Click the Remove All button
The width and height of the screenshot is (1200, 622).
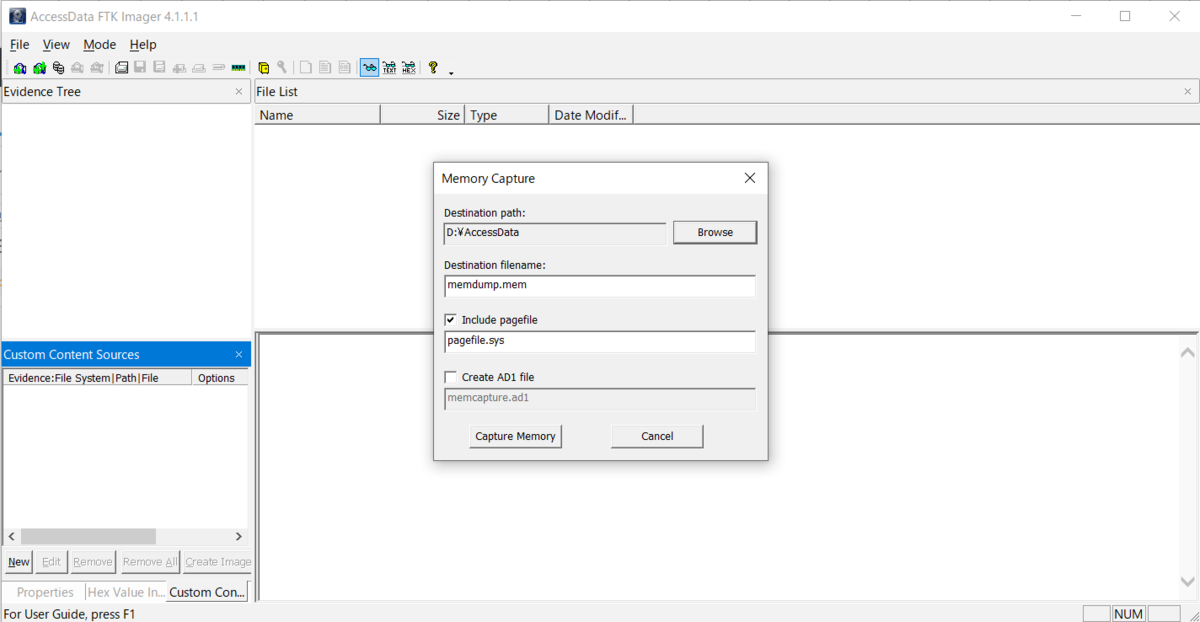(150, 562)
